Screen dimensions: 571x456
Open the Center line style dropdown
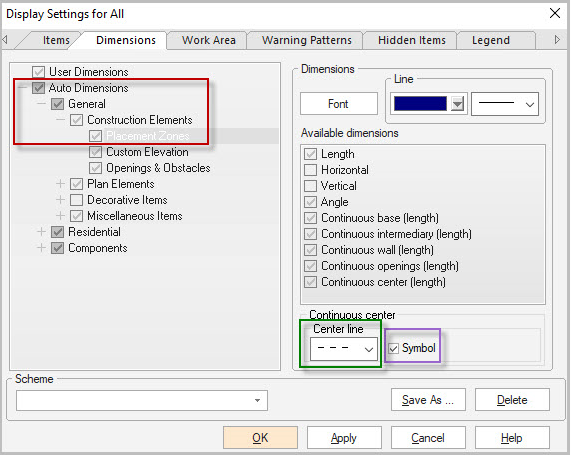(x=344, y=349)
